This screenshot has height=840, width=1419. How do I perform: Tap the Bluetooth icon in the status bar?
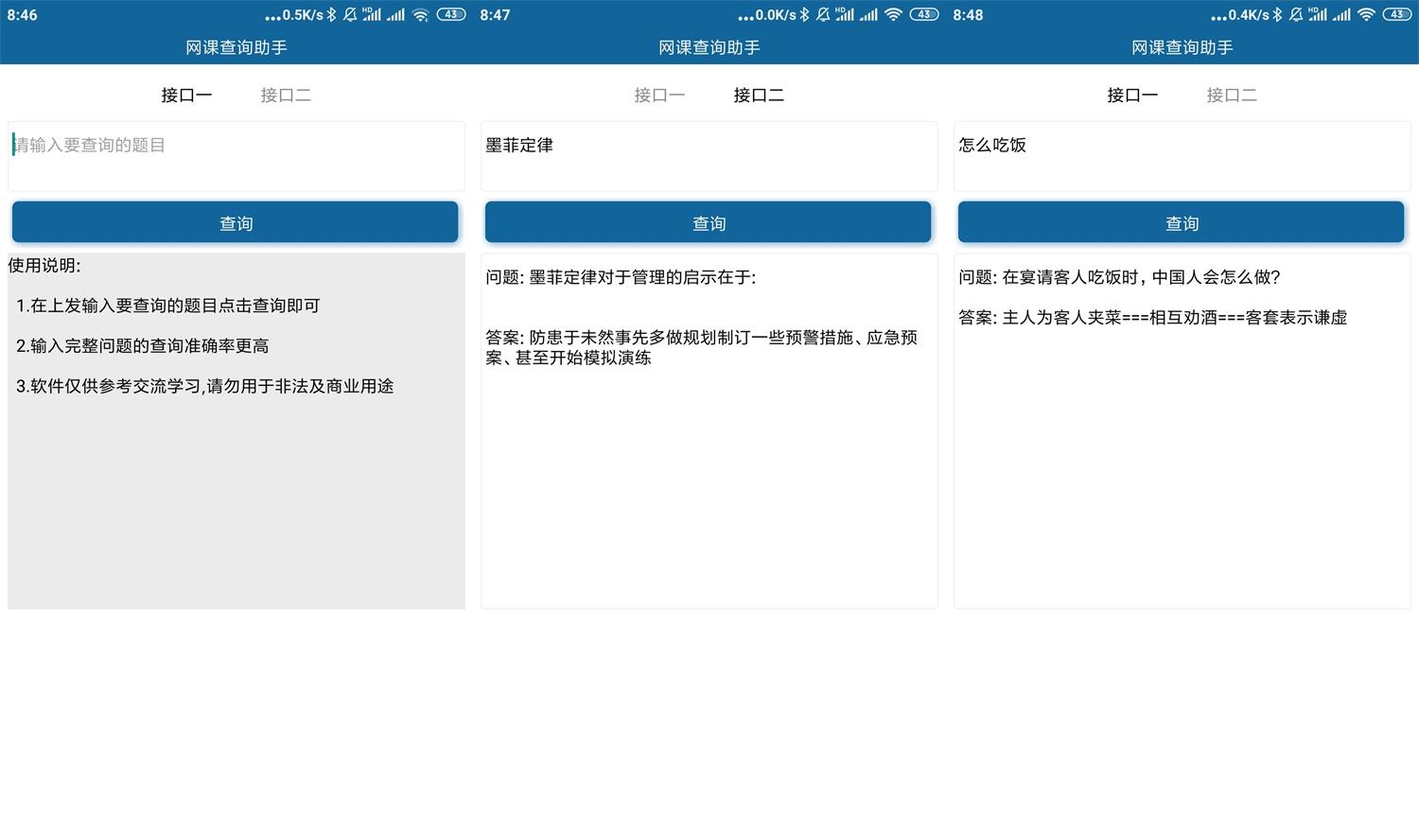[331, 15]
